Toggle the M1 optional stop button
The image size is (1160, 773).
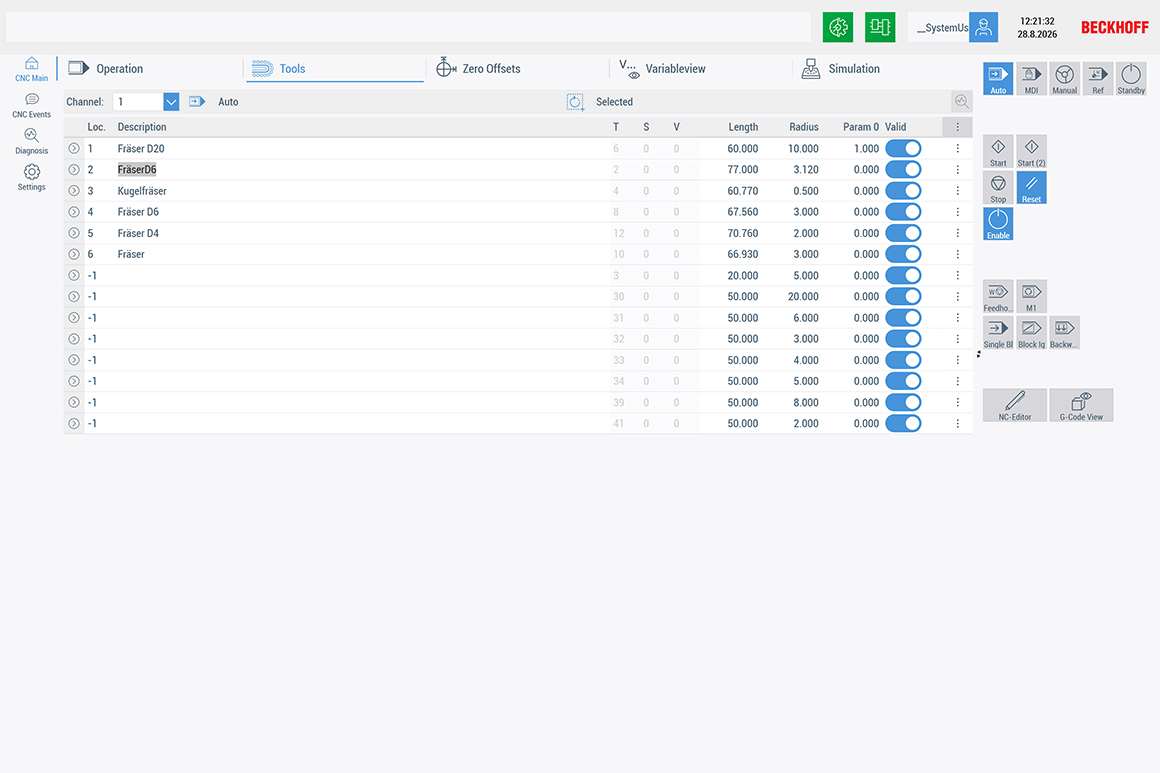pyautogui.click(x=1031, y=296)
